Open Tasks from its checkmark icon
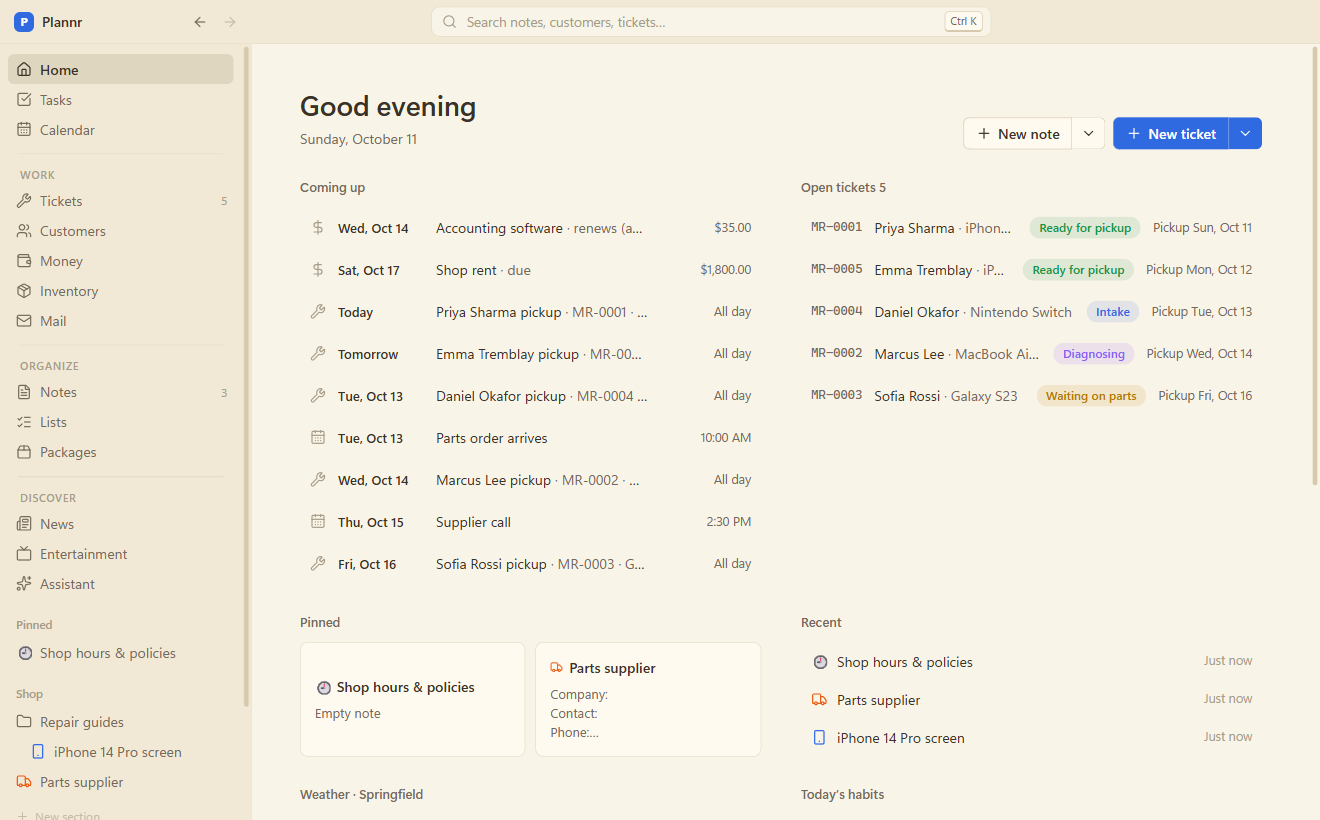The image size is (1320, 820). click(x=24, y=100)
